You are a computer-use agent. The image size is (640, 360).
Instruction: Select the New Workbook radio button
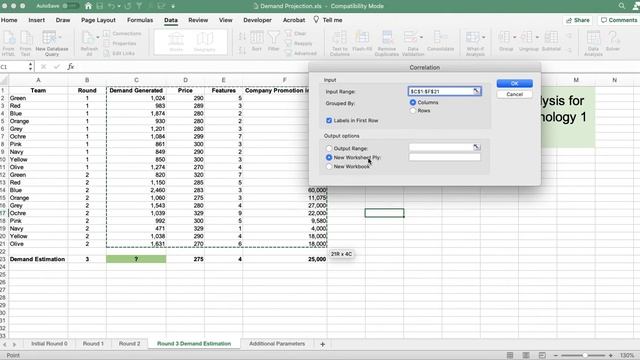coord(329,167)
